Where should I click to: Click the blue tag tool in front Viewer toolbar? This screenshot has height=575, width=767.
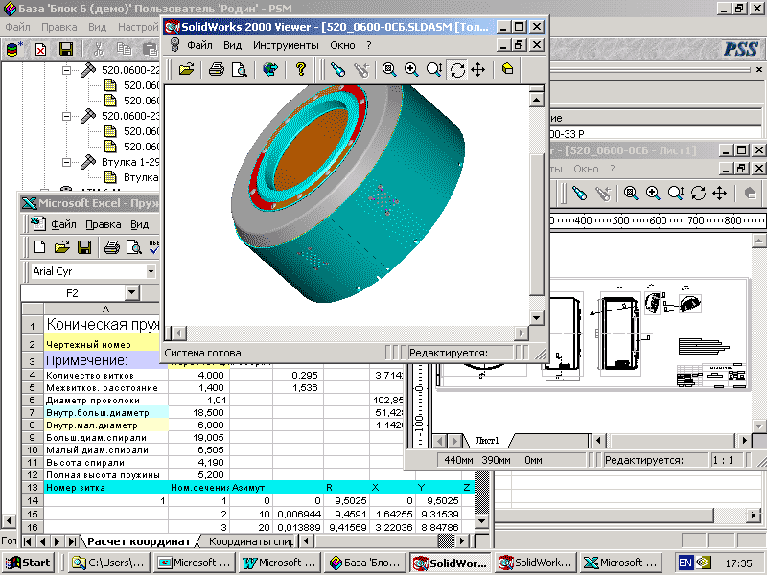click(338, 69)
